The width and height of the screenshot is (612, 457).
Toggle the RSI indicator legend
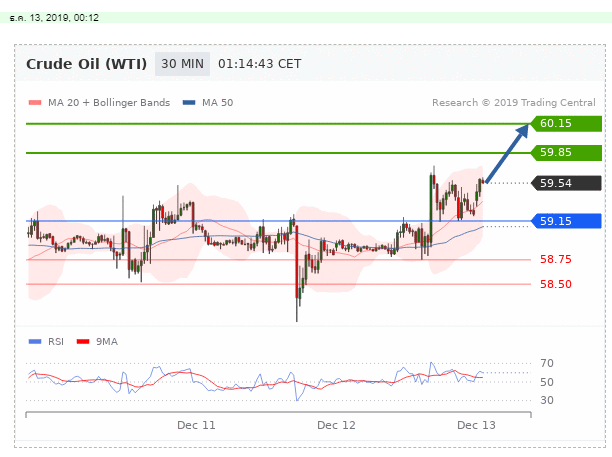[55, 341]
